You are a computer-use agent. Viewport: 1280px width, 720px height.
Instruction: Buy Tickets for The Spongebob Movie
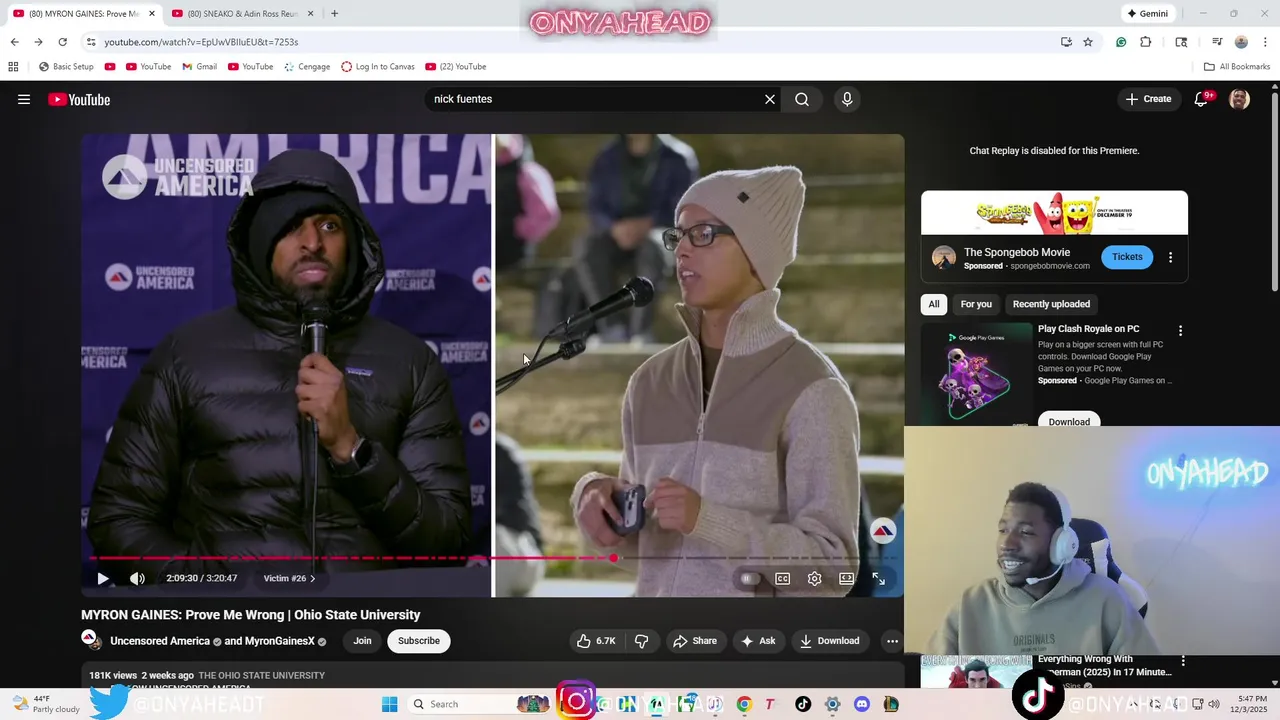1127,257
